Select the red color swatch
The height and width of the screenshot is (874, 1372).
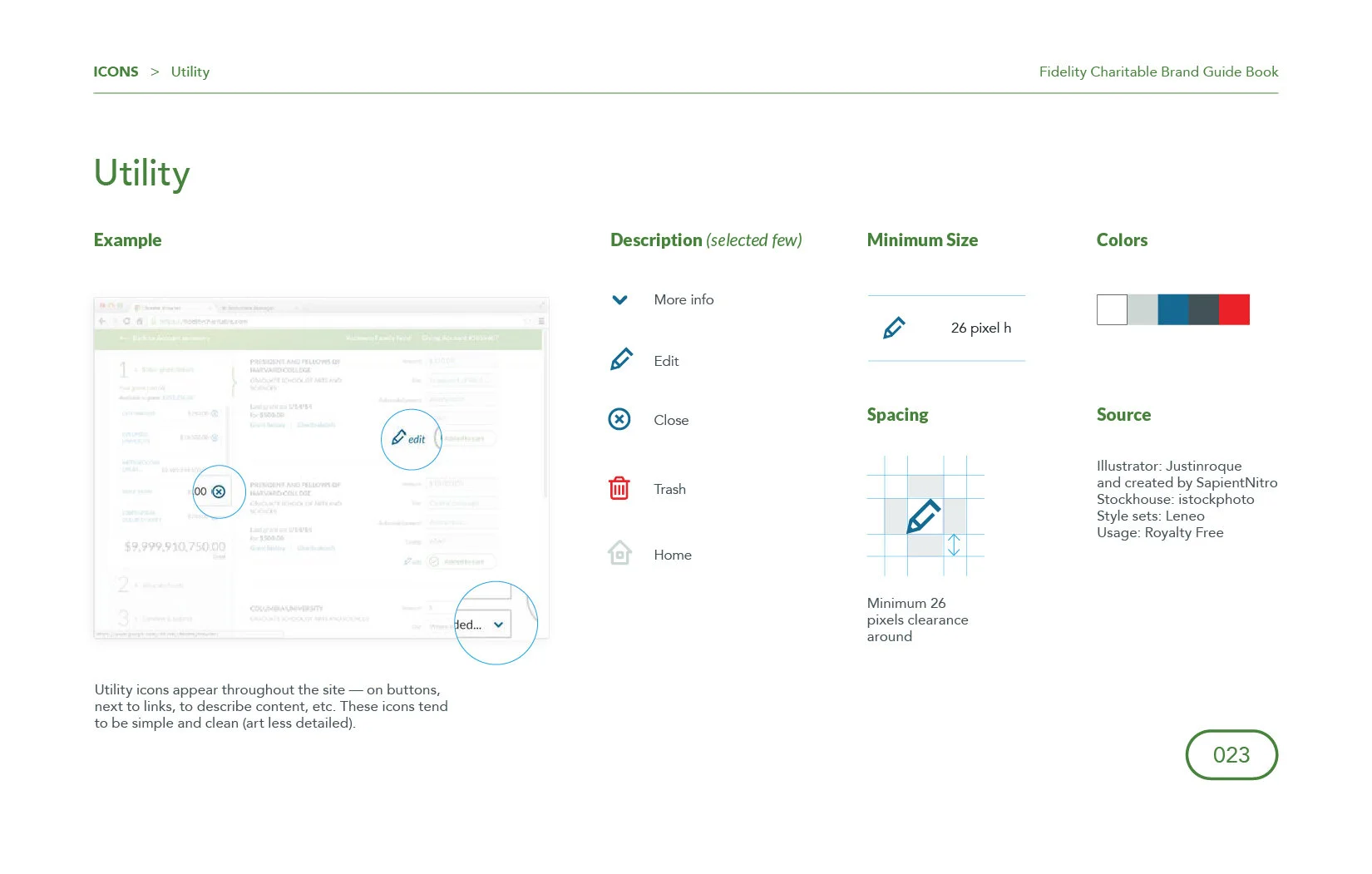(1234, 309)
